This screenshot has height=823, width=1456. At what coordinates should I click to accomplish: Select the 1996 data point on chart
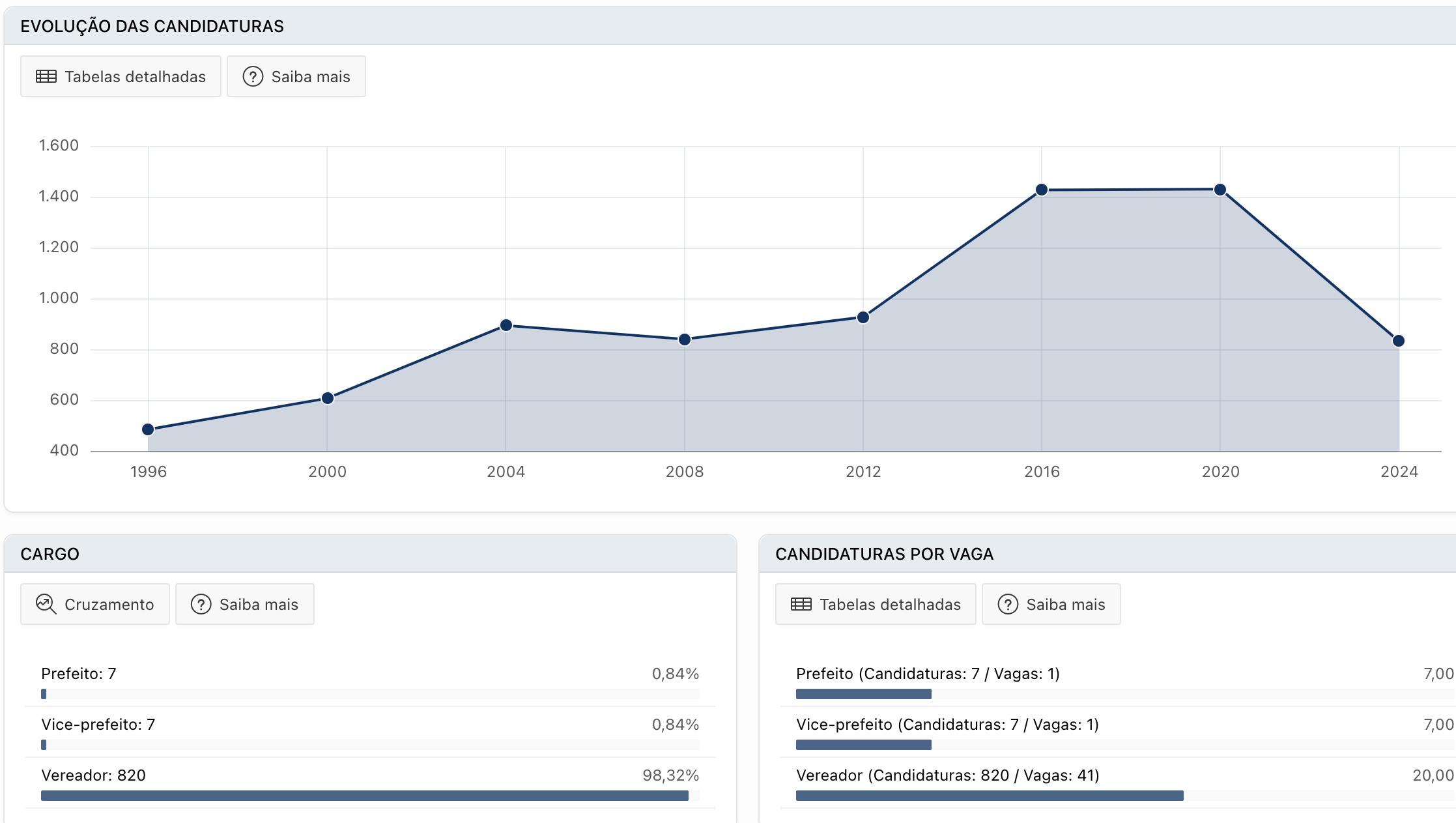coord(148,429)
